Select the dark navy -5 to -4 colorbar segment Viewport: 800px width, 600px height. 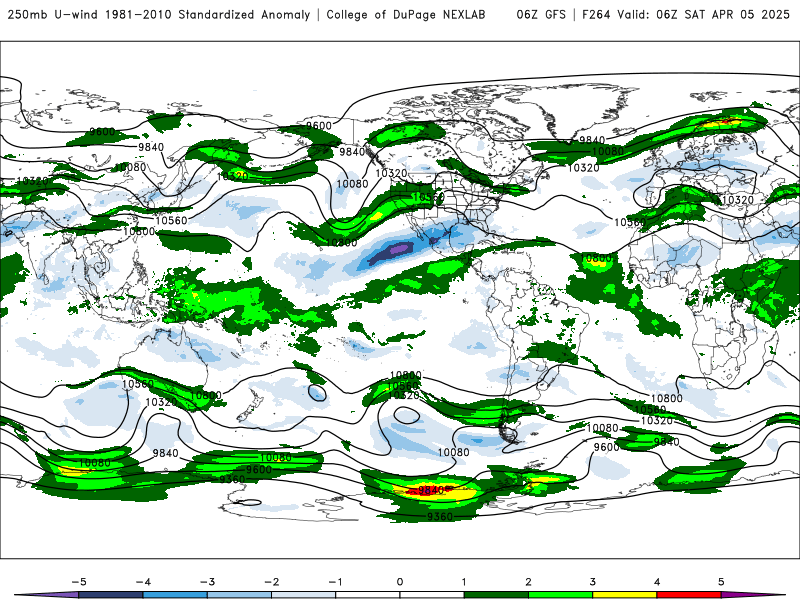tap(111, 595)
